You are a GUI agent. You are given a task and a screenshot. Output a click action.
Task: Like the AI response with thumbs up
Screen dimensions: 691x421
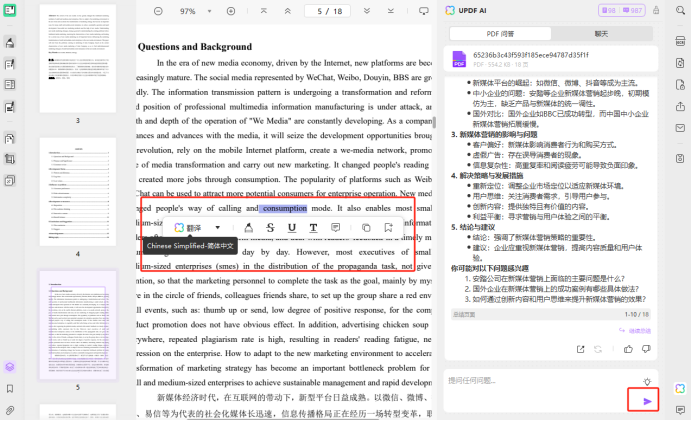(x=628, y=349)
